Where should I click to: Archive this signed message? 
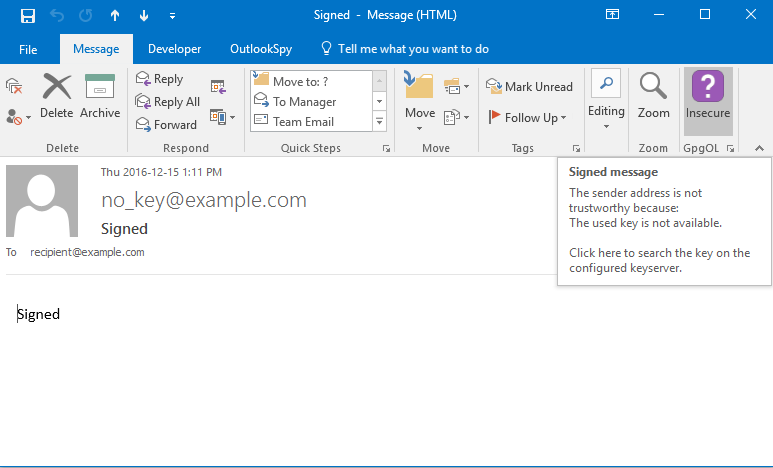[x=100, y=95]
